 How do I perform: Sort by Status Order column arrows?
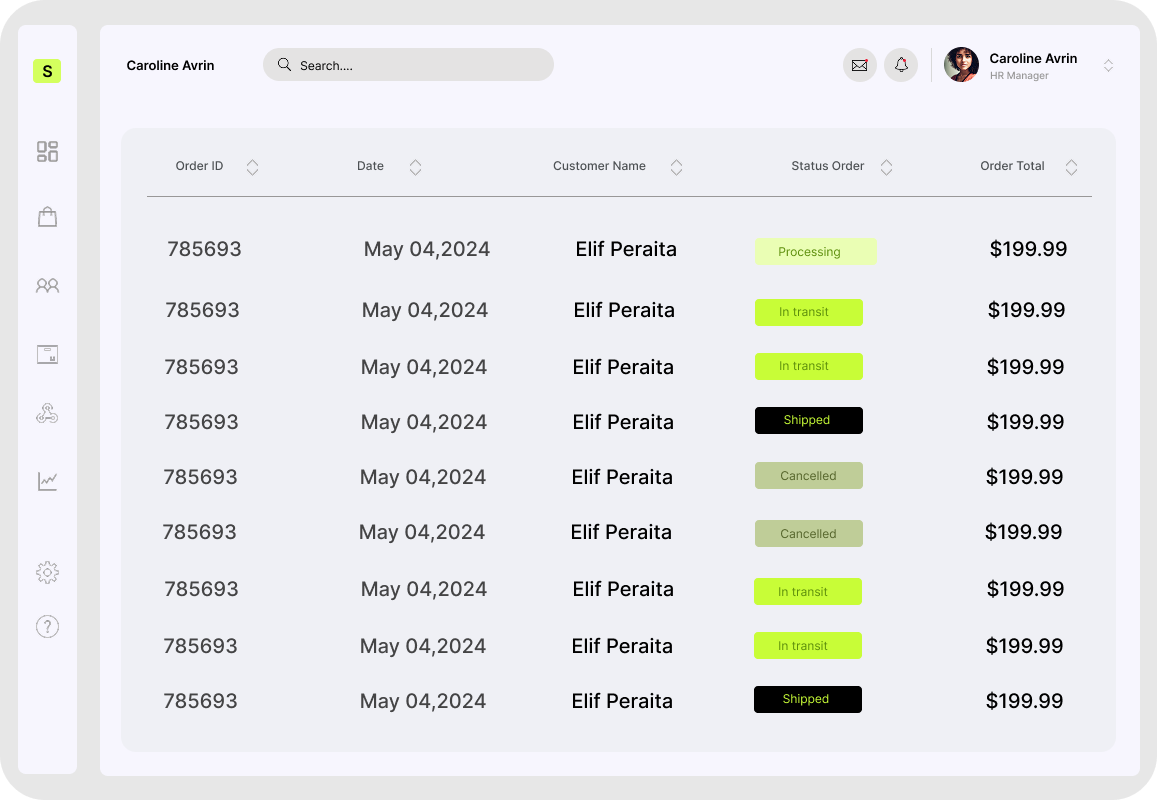[886, 167]
